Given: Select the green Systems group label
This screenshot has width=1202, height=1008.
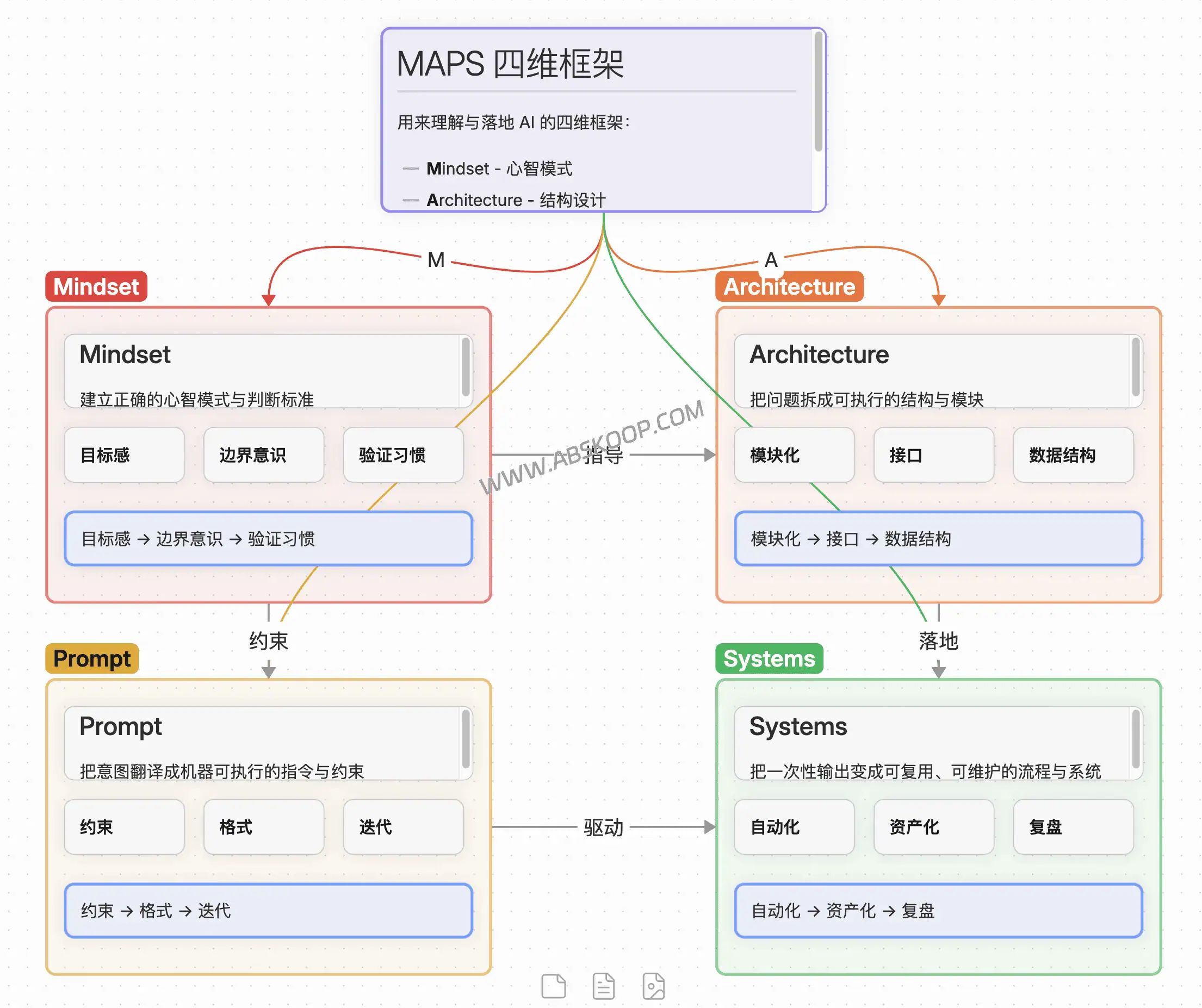Looking at the screenshot, I should 769,658.
